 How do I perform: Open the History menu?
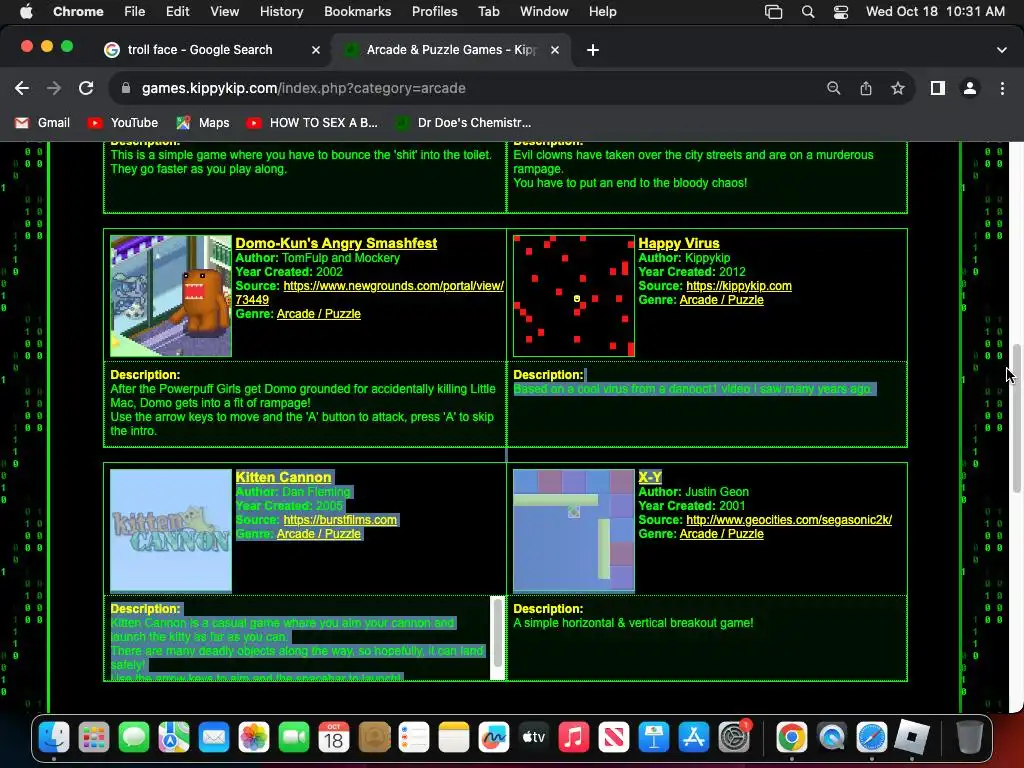coord(281,12)
